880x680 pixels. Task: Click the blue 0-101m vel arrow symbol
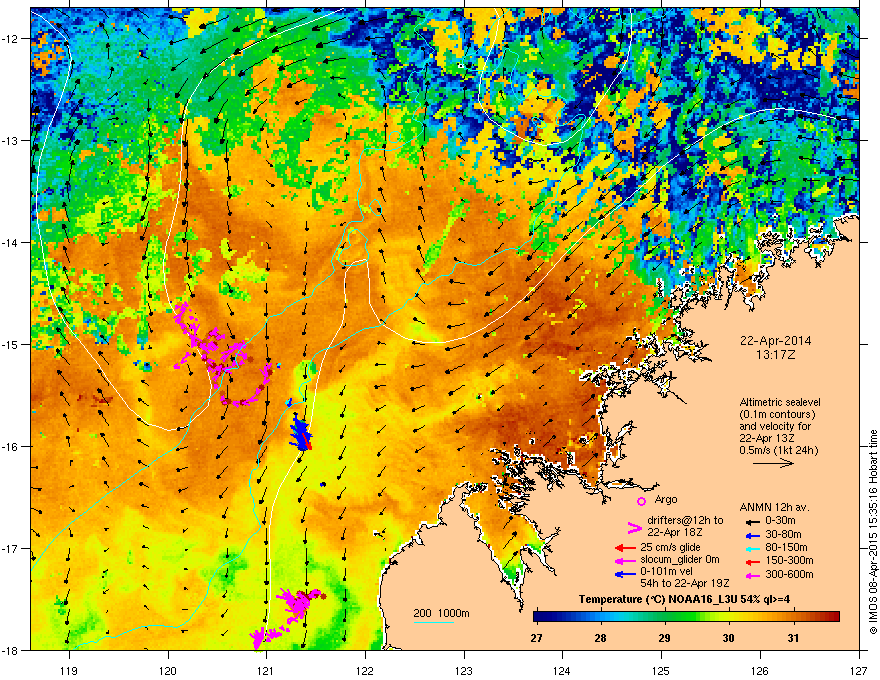pos(625,573)
